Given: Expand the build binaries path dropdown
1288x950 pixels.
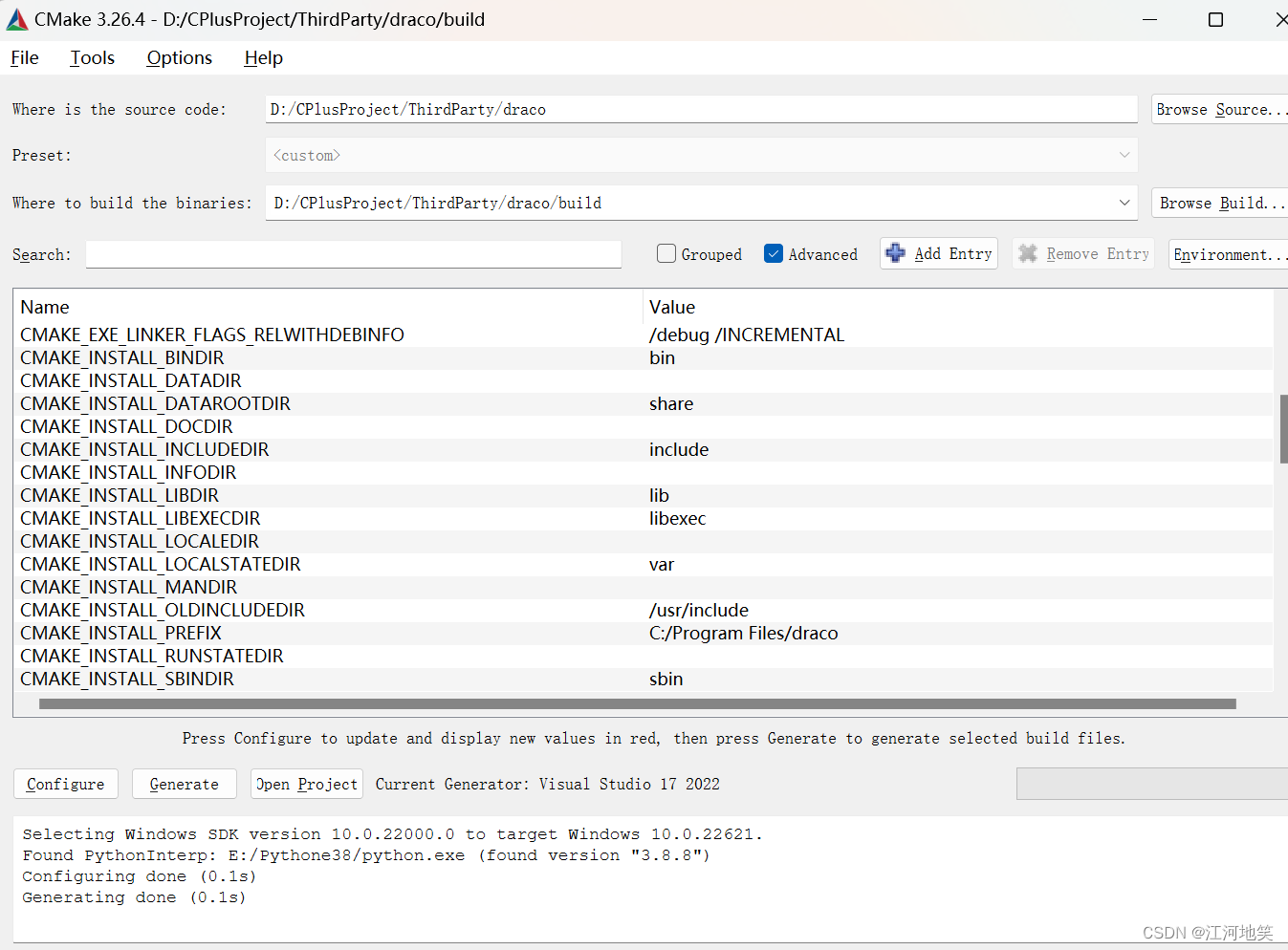Looking at the screenshot, I should (1124, 203).
